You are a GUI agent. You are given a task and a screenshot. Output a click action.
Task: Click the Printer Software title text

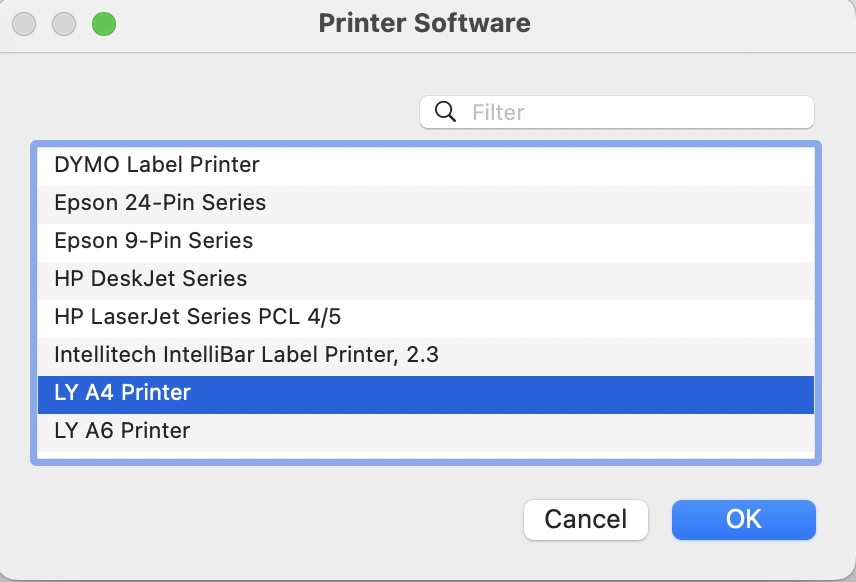[424, 23]
